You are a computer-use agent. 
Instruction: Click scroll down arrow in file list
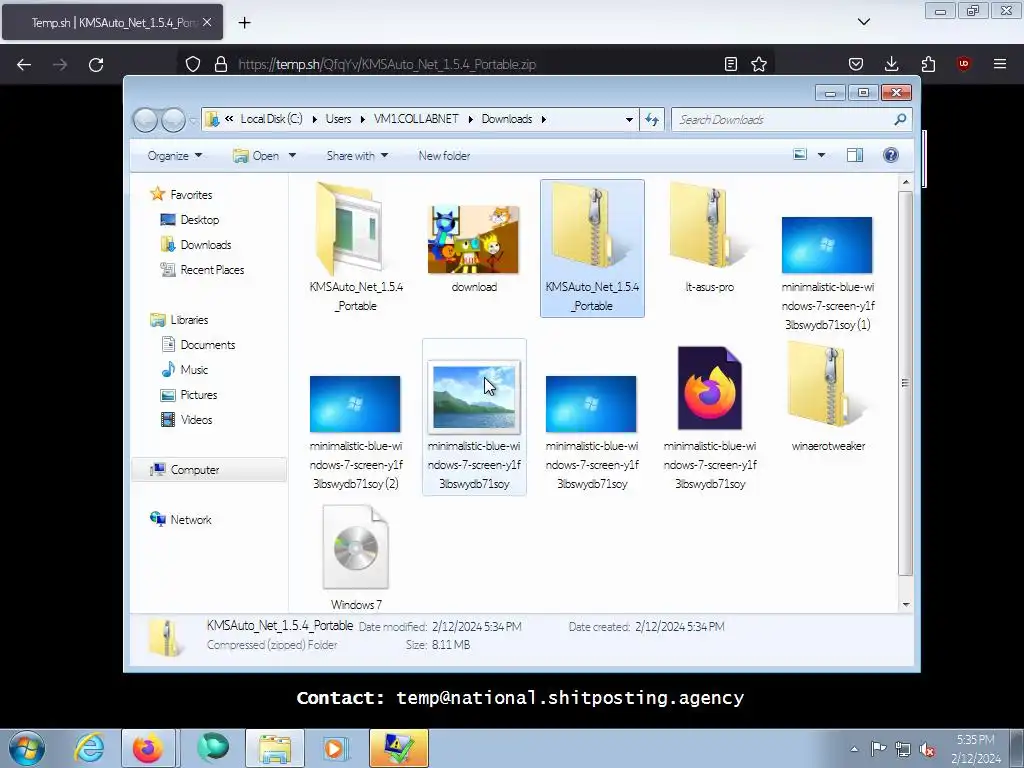(x=906, y=605)
